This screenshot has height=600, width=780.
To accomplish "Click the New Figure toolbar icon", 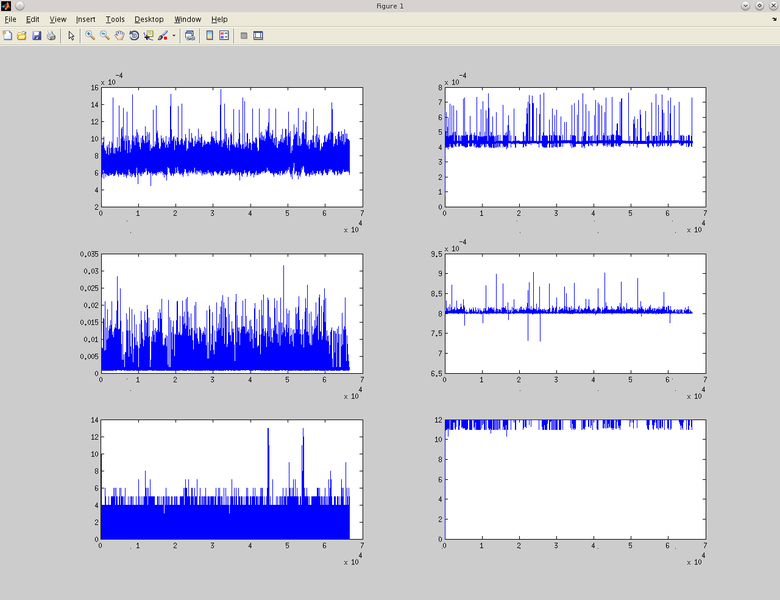I will point(8,35).
